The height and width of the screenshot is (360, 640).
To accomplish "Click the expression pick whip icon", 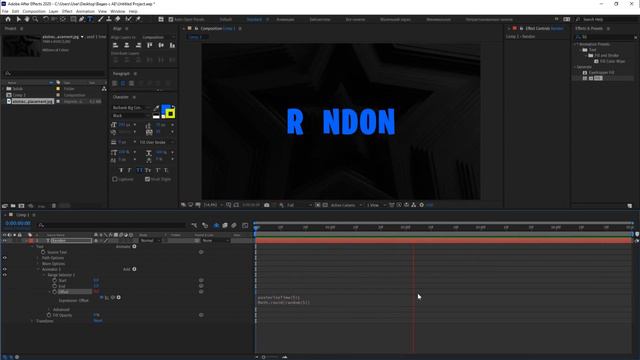I will pyautogui.click(x=113, y=298).
